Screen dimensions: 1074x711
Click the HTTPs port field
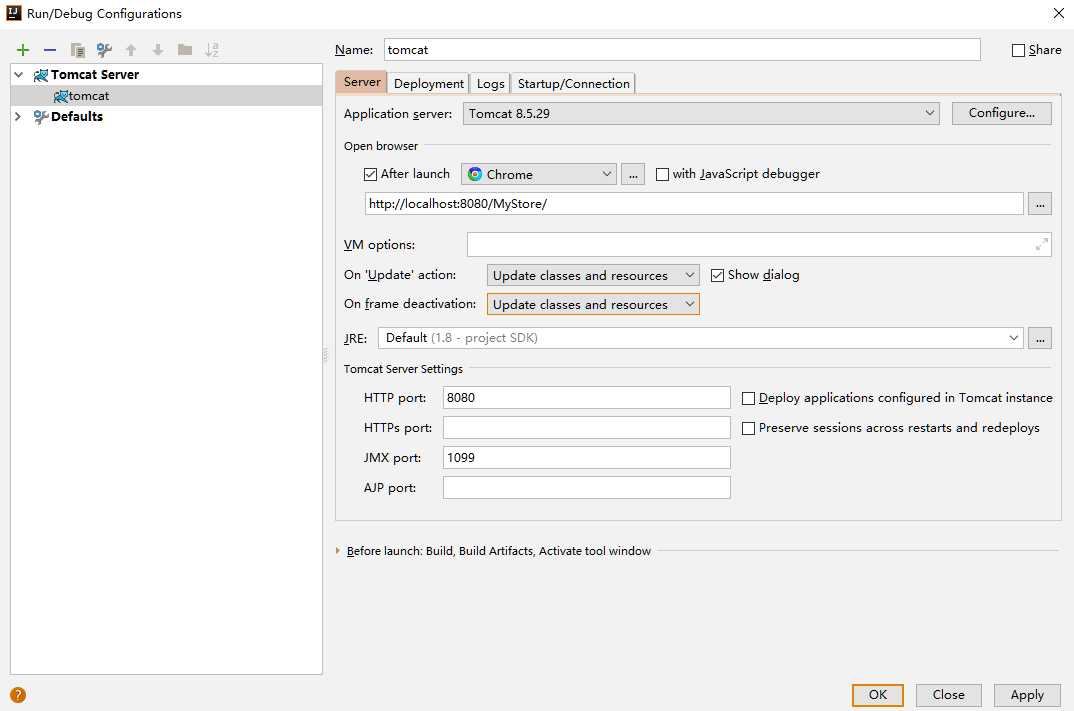(586, 427)
